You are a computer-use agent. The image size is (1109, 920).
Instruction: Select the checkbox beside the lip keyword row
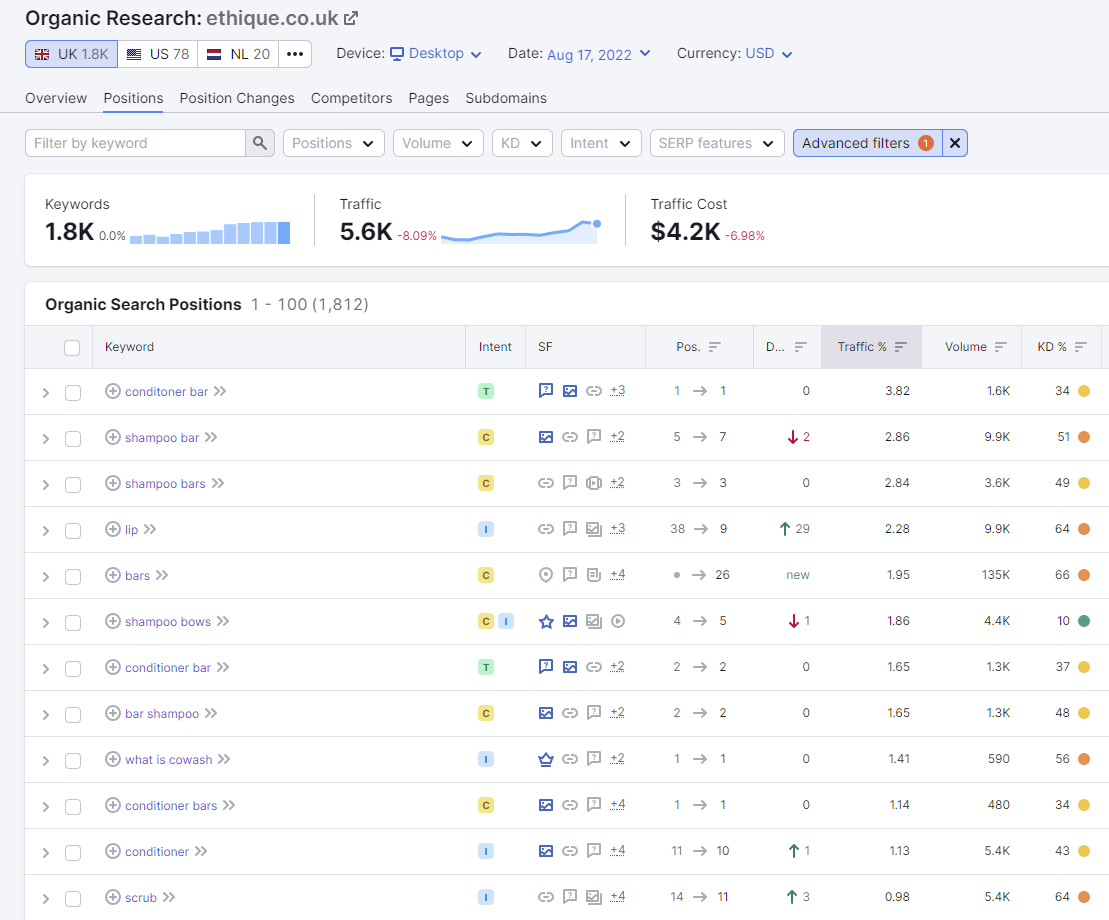coord(72,529)
